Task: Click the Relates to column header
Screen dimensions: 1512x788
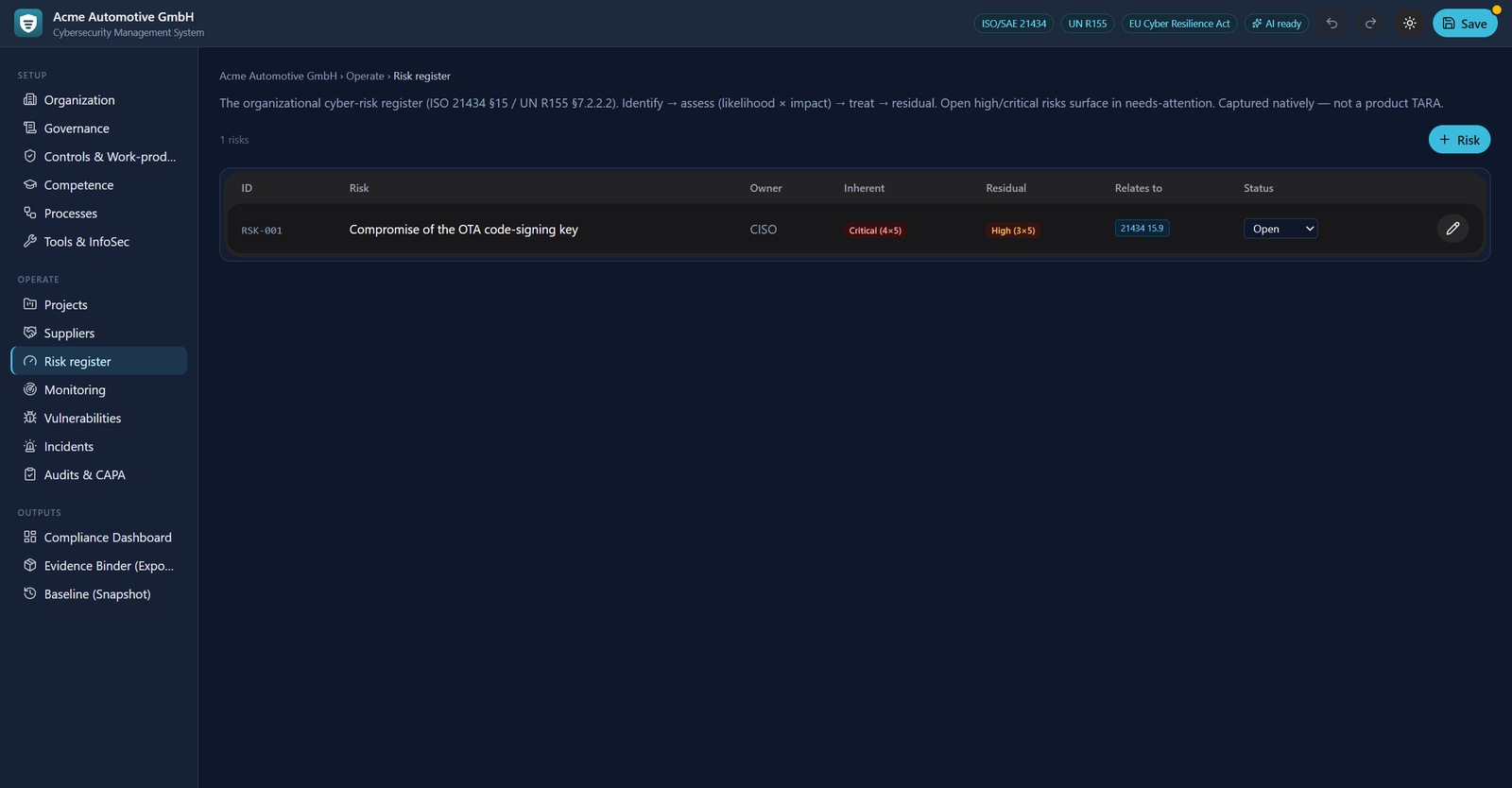Action: tap(1139, 188)
